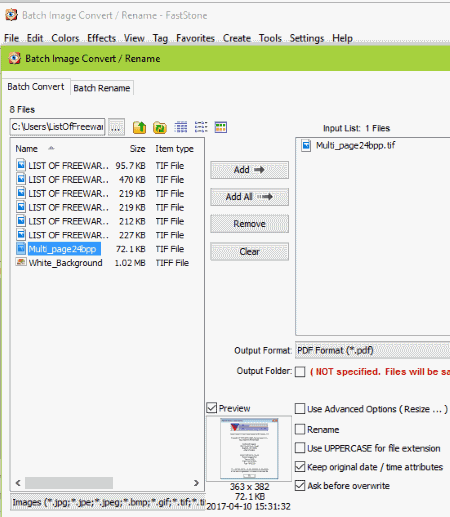The width and height of the screenshot is (450, 517).
Task: Click the Clear button
Action: pos(249,251)
